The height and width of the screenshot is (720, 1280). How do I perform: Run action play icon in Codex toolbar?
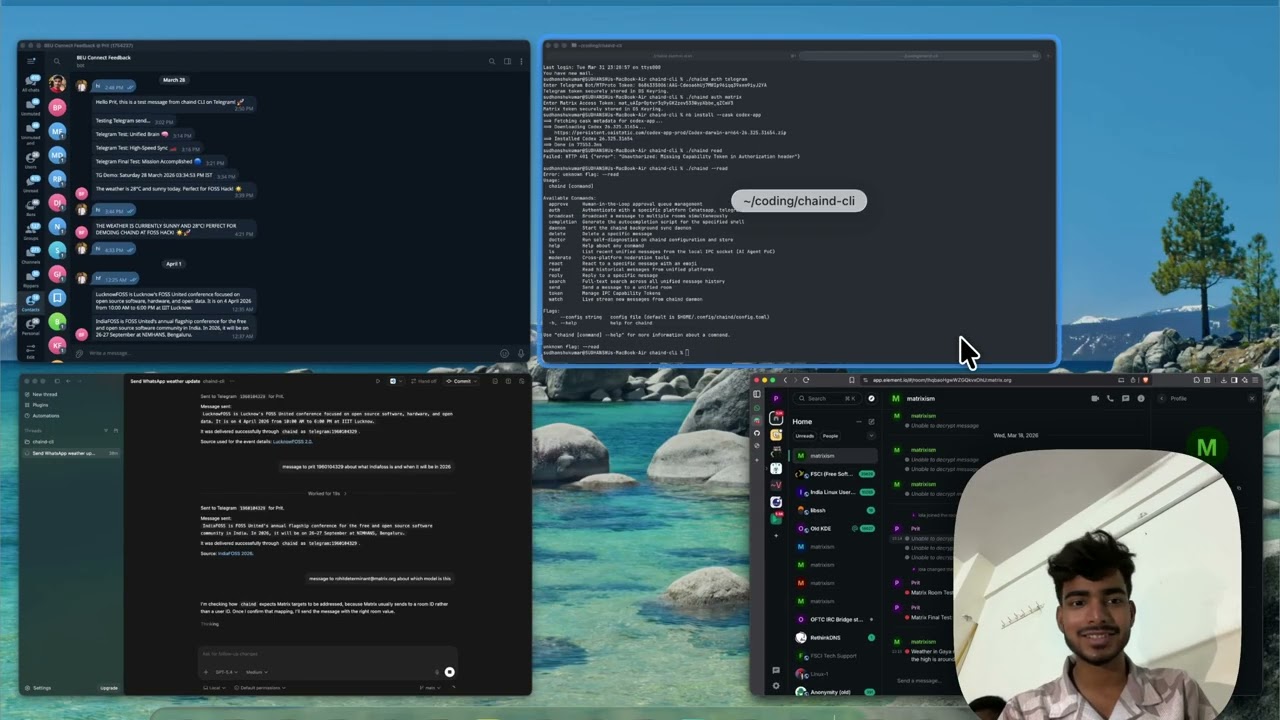[x=378, y=381]
